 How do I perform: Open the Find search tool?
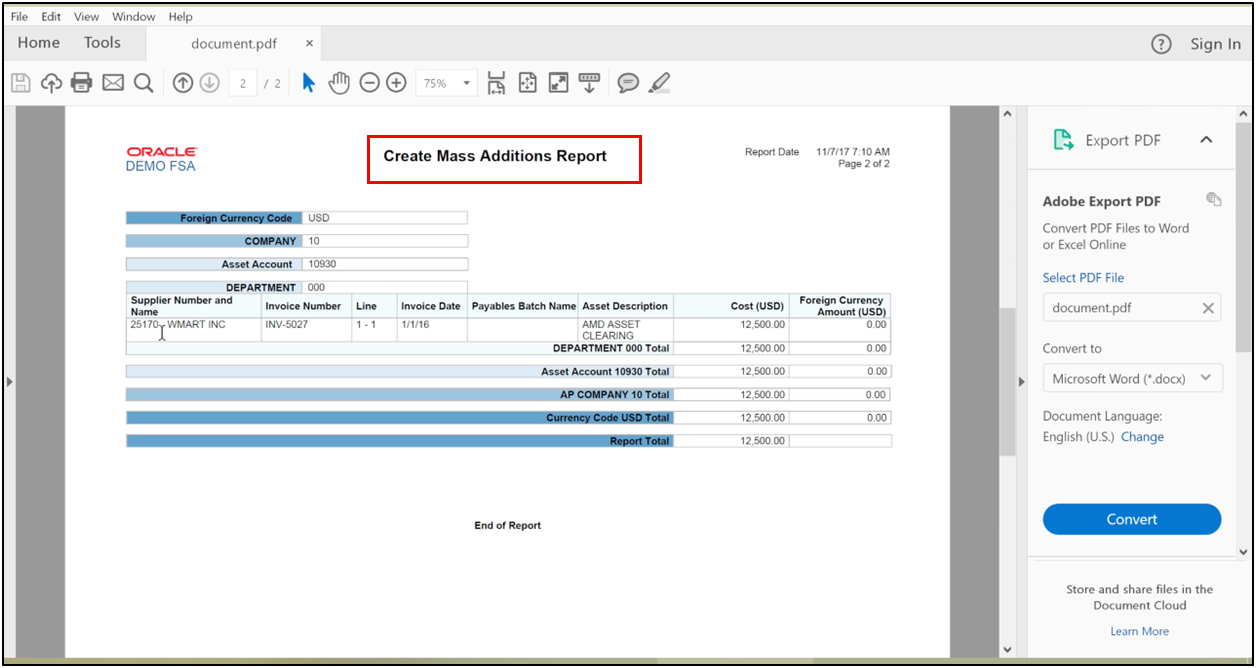143,82
